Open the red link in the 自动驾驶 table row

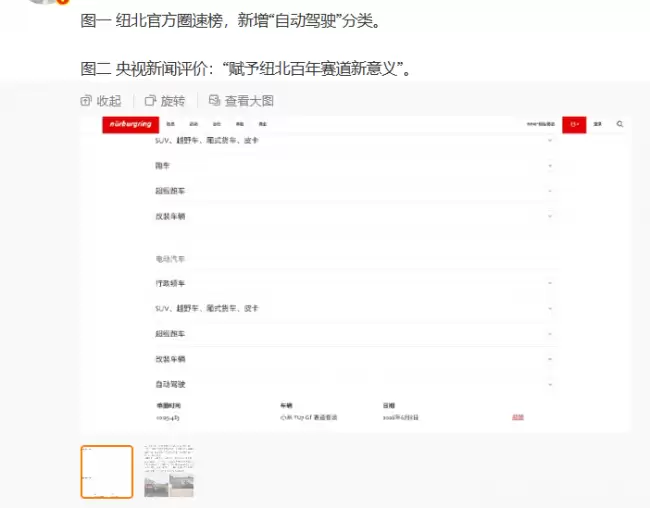pos(518,417)
